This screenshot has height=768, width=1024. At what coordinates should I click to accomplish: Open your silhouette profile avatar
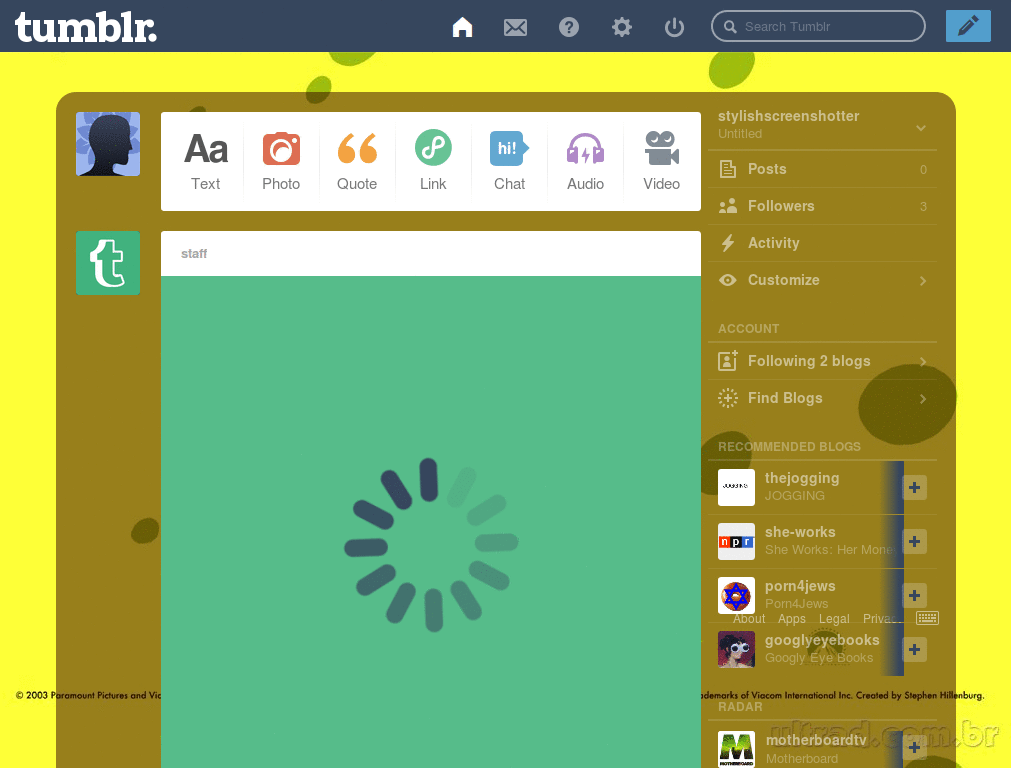pos(108,144)
